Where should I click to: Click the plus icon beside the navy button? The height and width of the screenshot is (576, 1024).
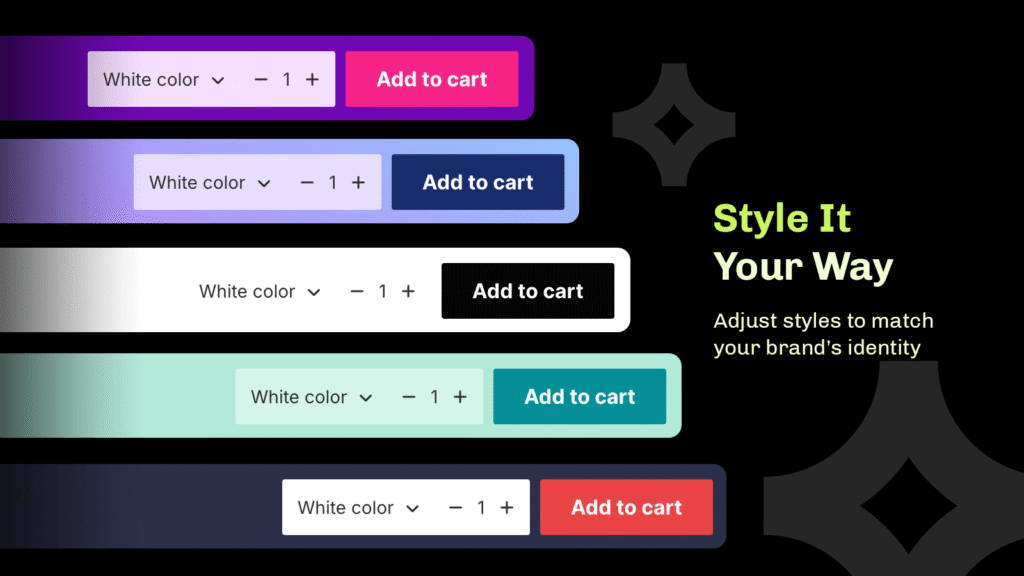click(359, 182)
